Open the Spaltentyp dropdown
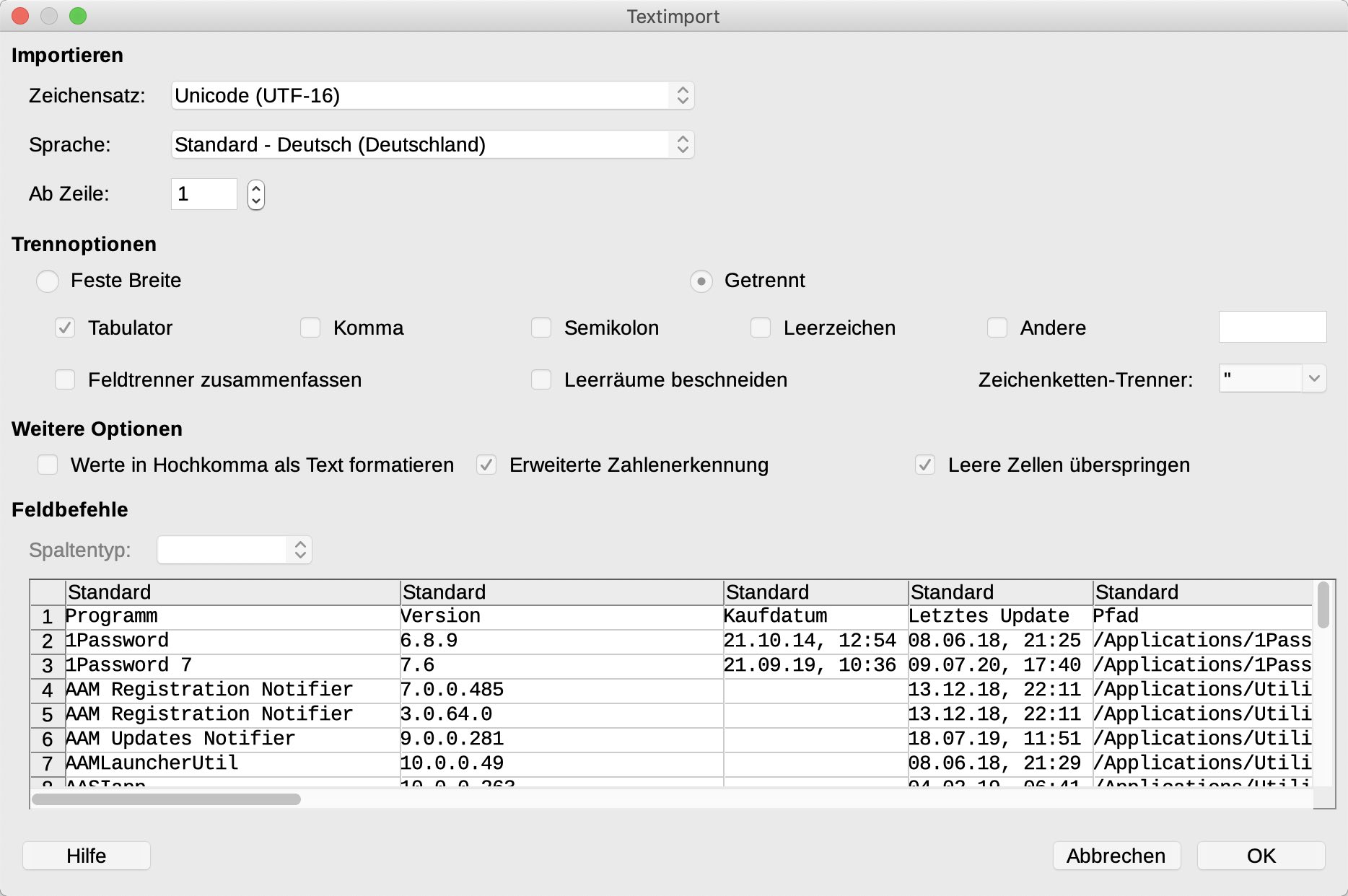Viewport: 1348px width, 896px height. 235,550
